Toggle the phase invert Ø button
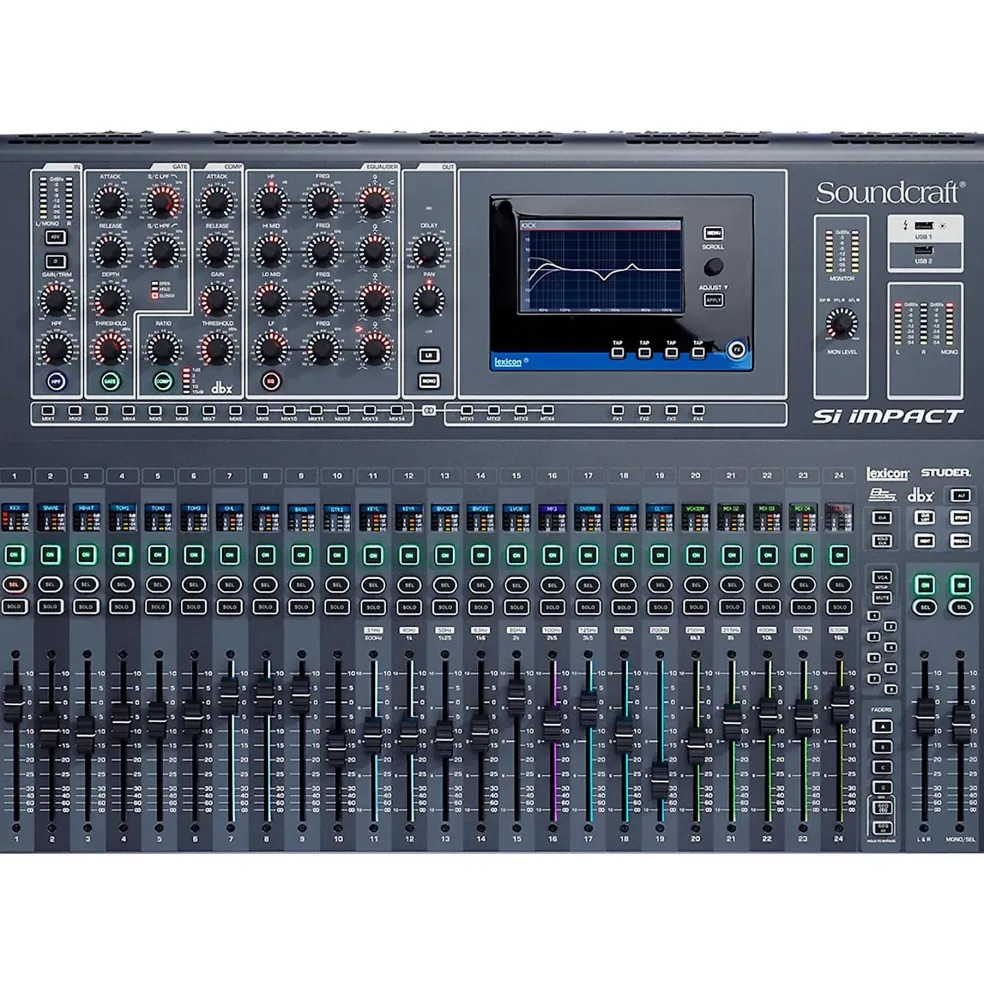The height and width of the screenshot is (985, 984). coord(56,261)
